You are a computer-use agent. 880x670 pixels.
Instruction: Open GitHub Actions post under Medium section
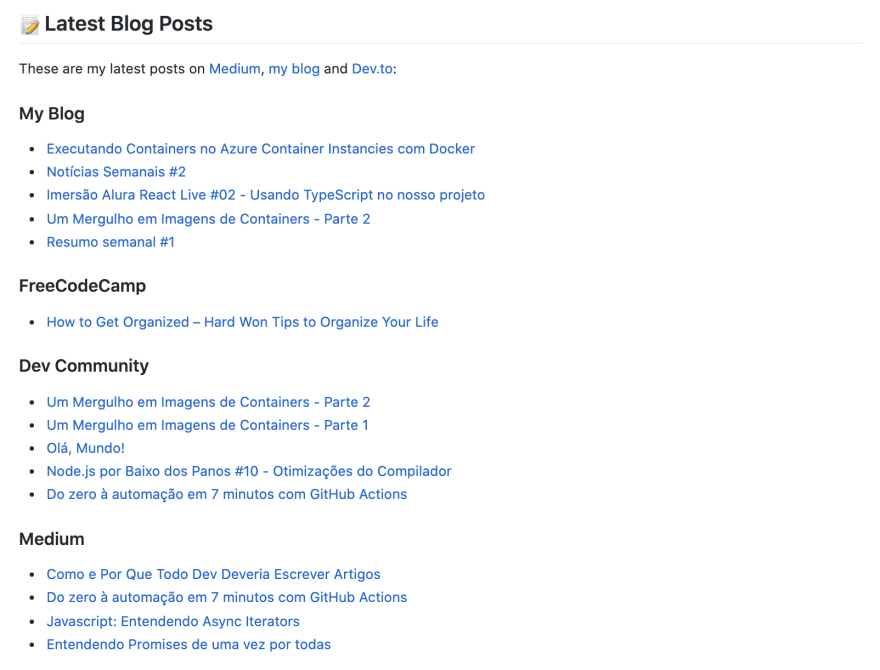(x=227, y=598)
